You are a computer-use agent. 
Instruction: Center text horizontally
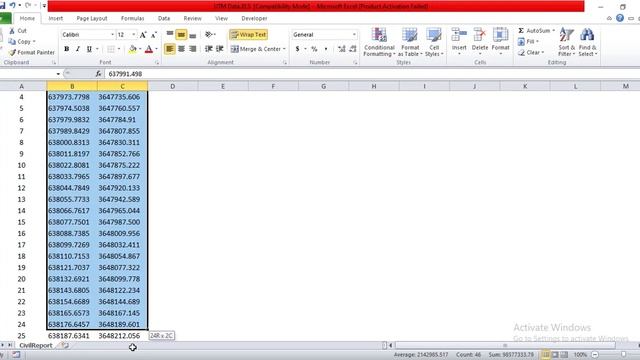(x=181, y=49)
